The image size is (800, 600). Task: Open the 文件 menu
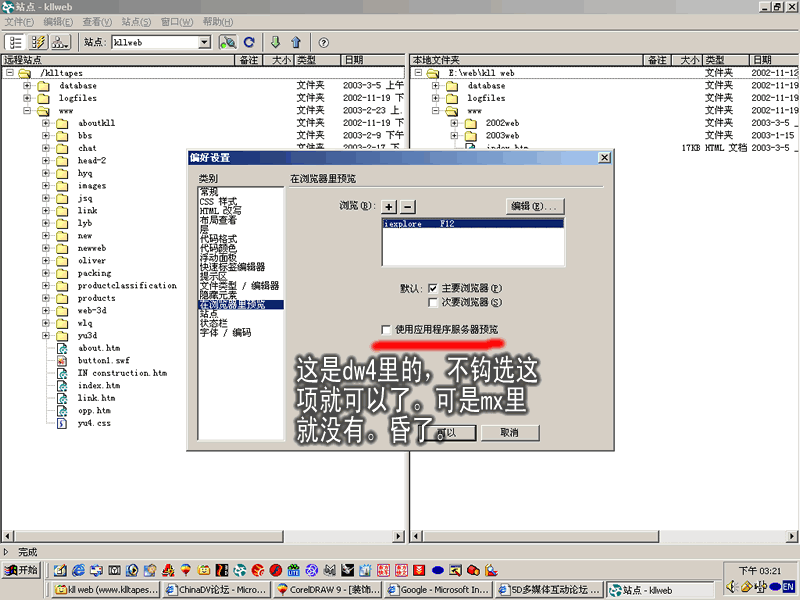coord(19,21)
